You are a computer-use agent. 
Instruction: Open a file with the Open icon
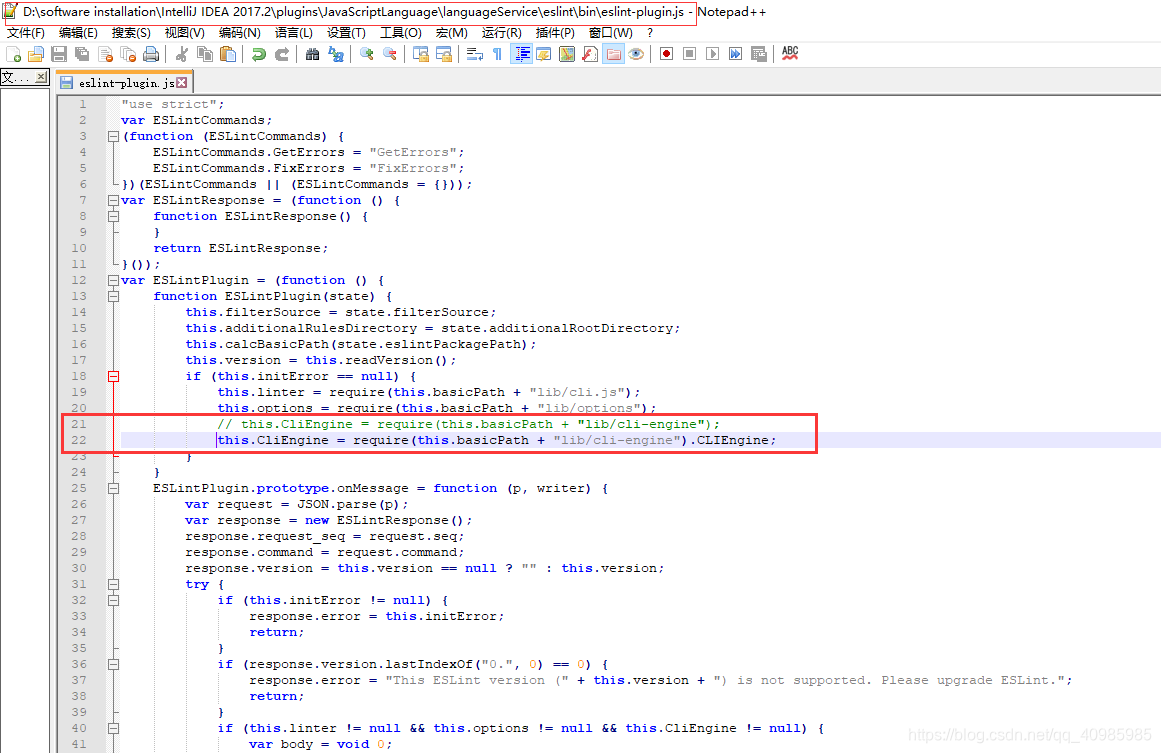(x=38, y=53)
